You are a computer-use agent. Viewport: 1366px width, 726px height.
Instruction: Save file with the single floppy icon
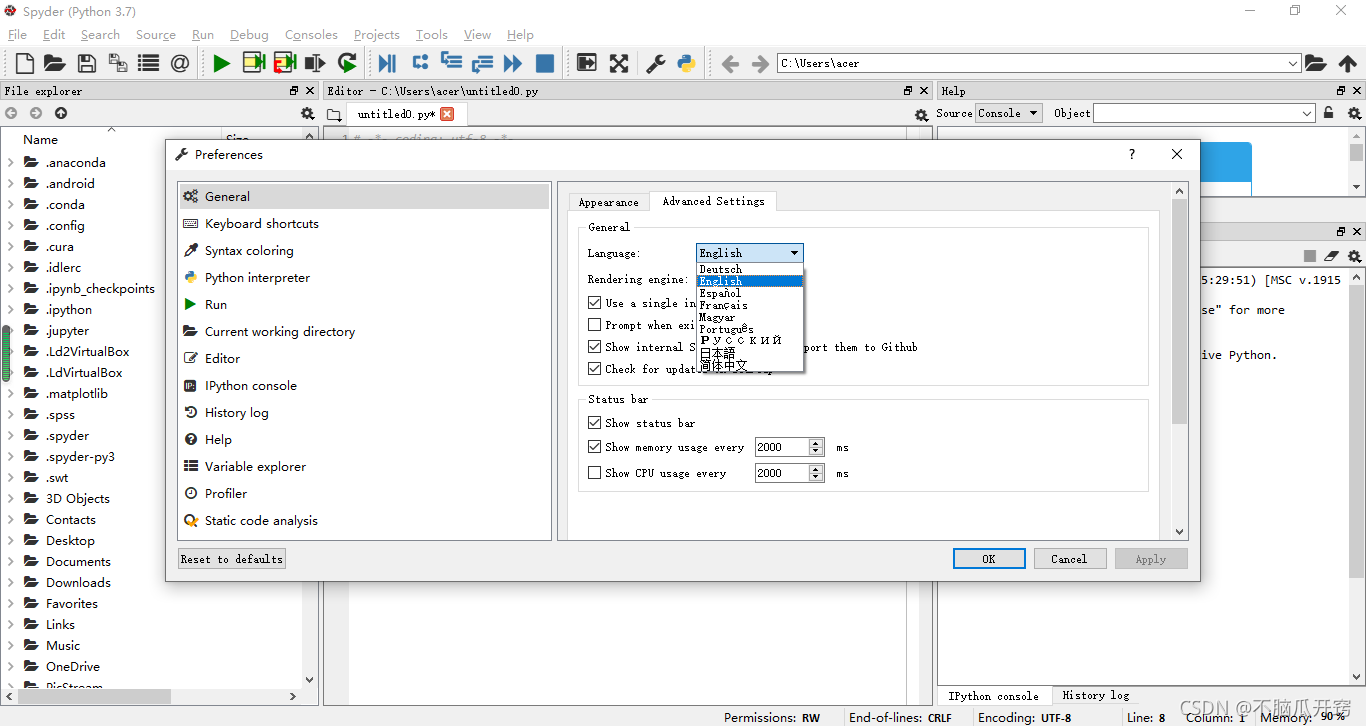pyautogui.click(x=86, y=63)
